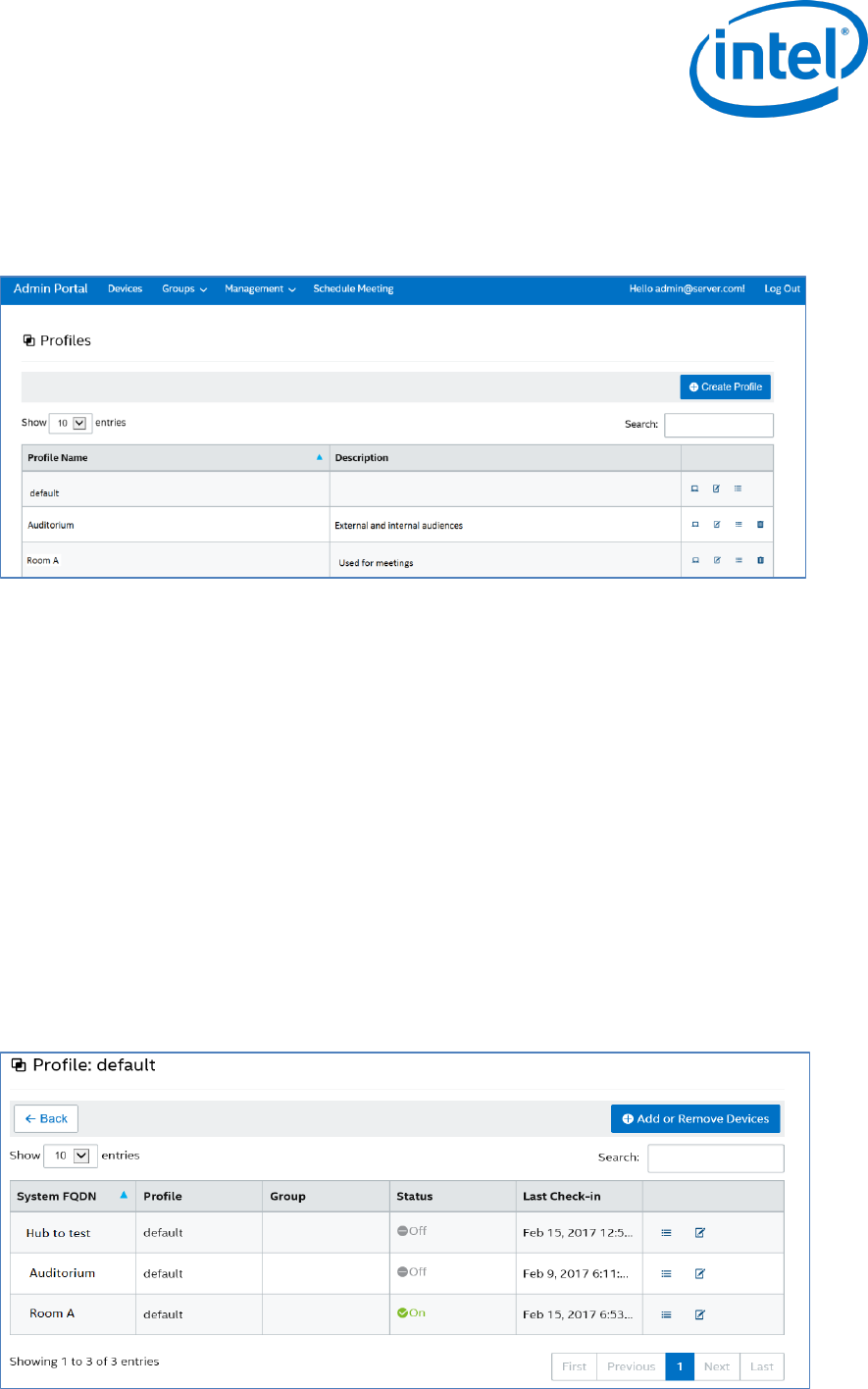The width and height of the screenshot is (868, 1389).
Task: Click the Create Profile button
Action: [726, 386]
